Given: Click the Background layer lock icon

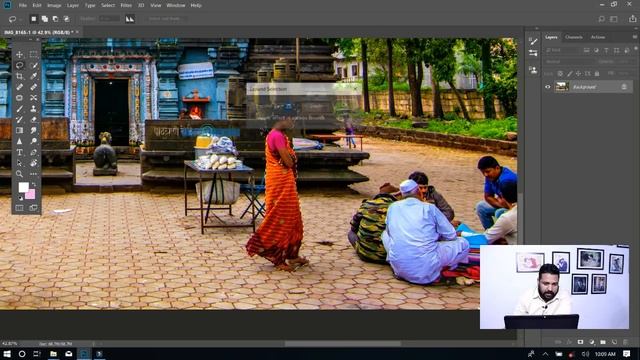Looking at the screenshot, I should pos(624,87).
